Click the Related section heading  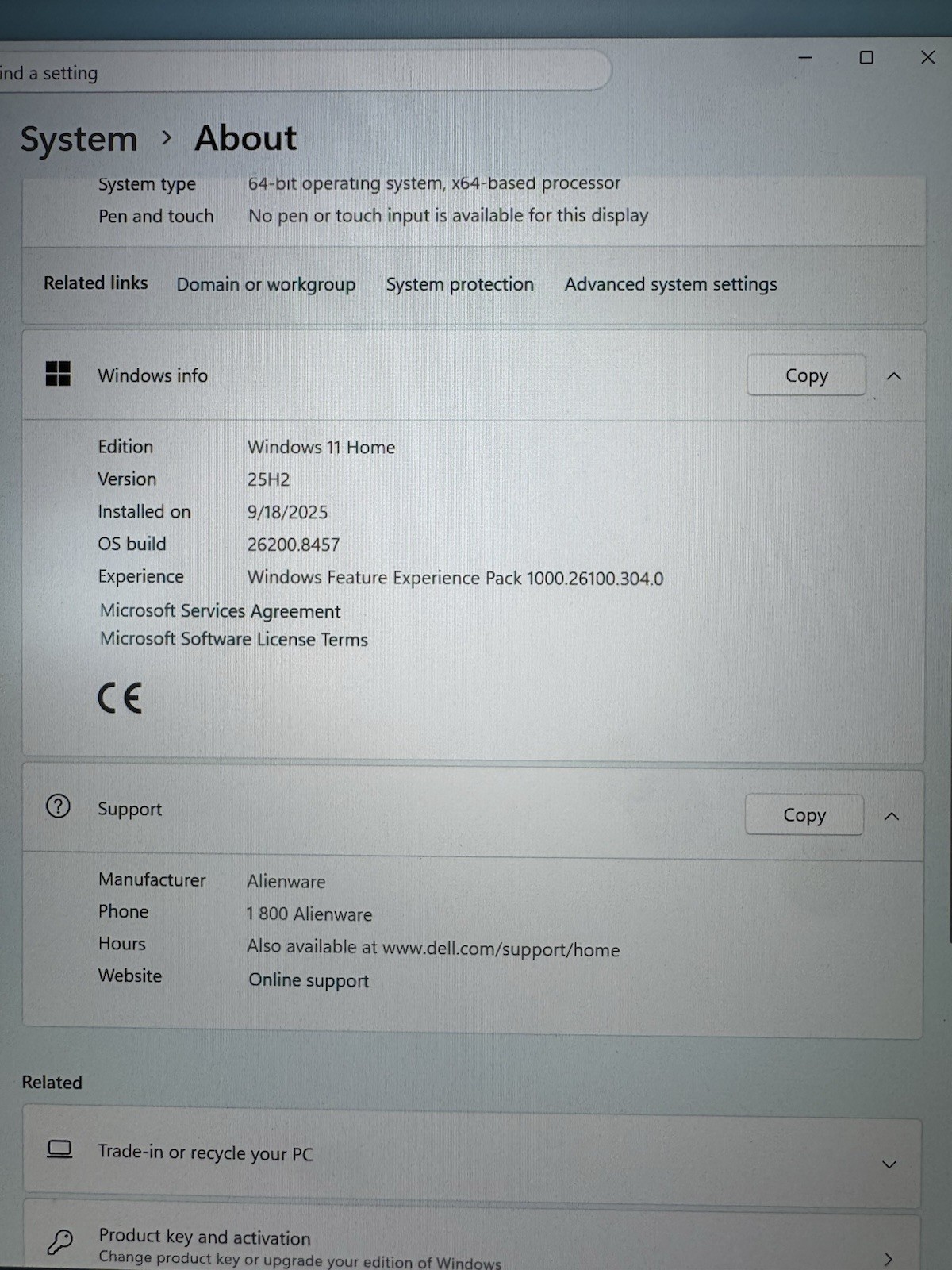point(52,1082)
